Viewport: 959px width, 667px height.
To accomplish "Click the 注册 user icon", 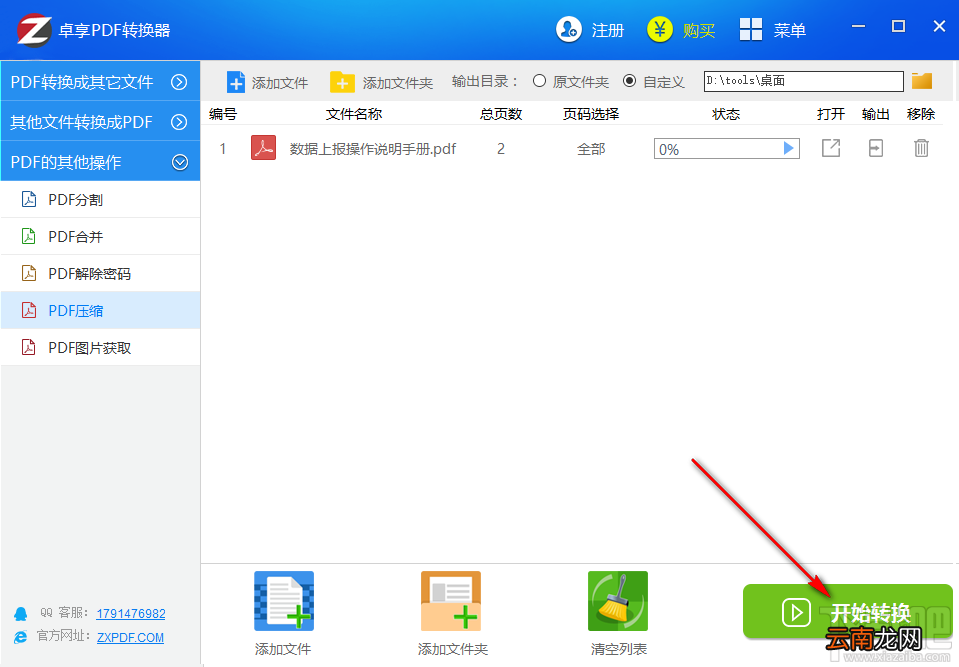I will pyautogui.click(x=569, y=29).
